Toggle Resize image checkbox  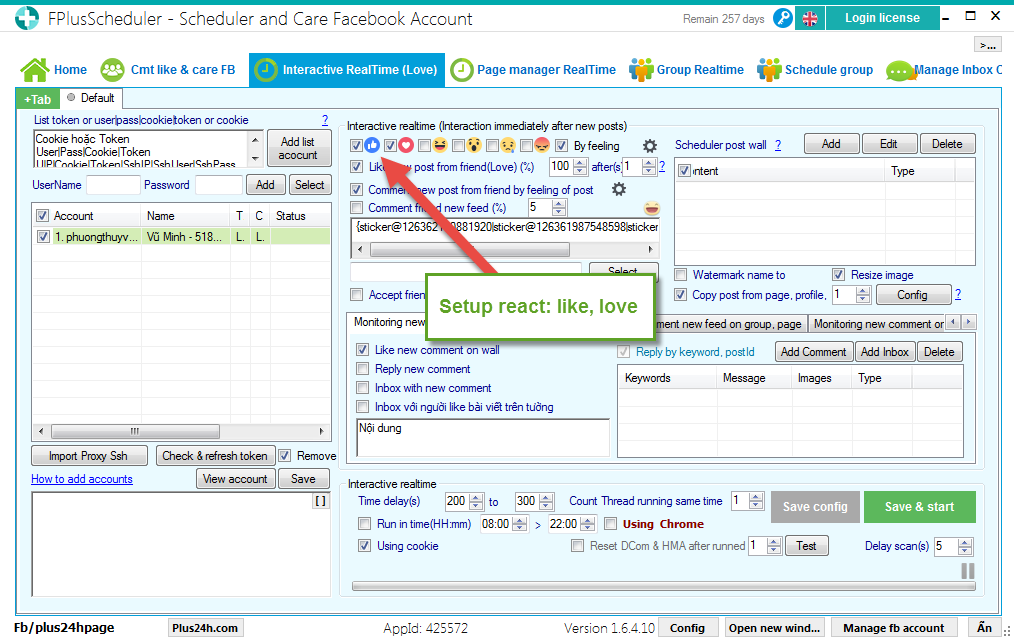click(x=839, y=274)
